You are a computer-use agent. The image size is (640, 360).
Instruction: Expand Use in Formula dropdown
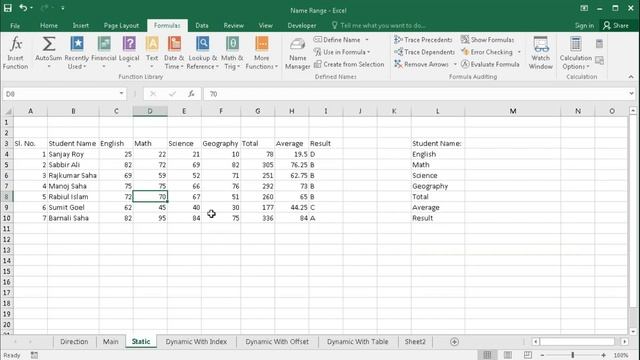pyautogui.click(x=369, y=52)
